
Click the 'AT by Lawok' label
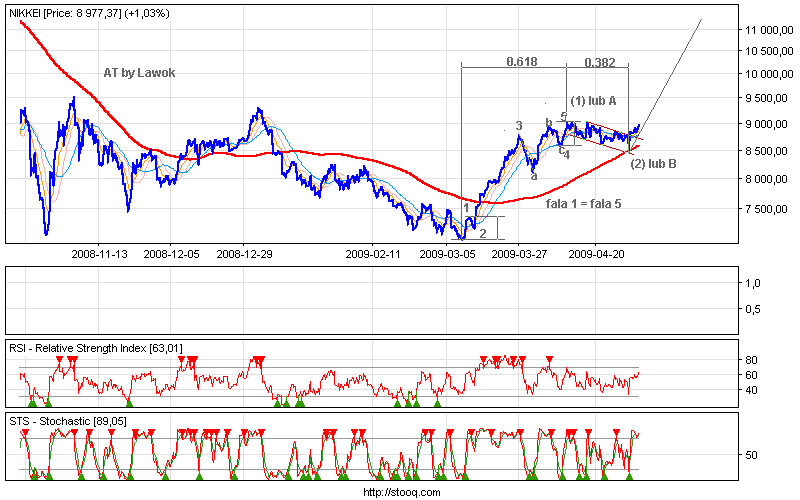(x=139, y=73)
